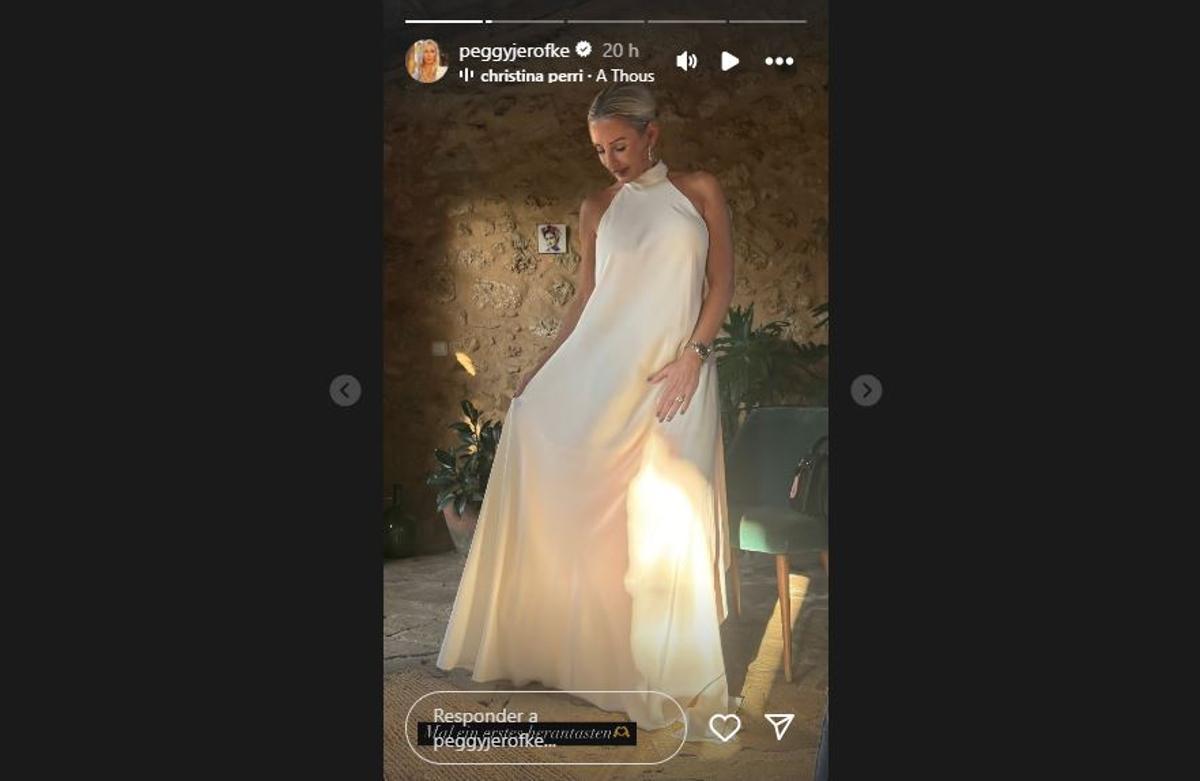The image size is (1200, 781).
Task: Go to the previous story with left arrow
Action: pyautogui.click(x=345, y=390)
